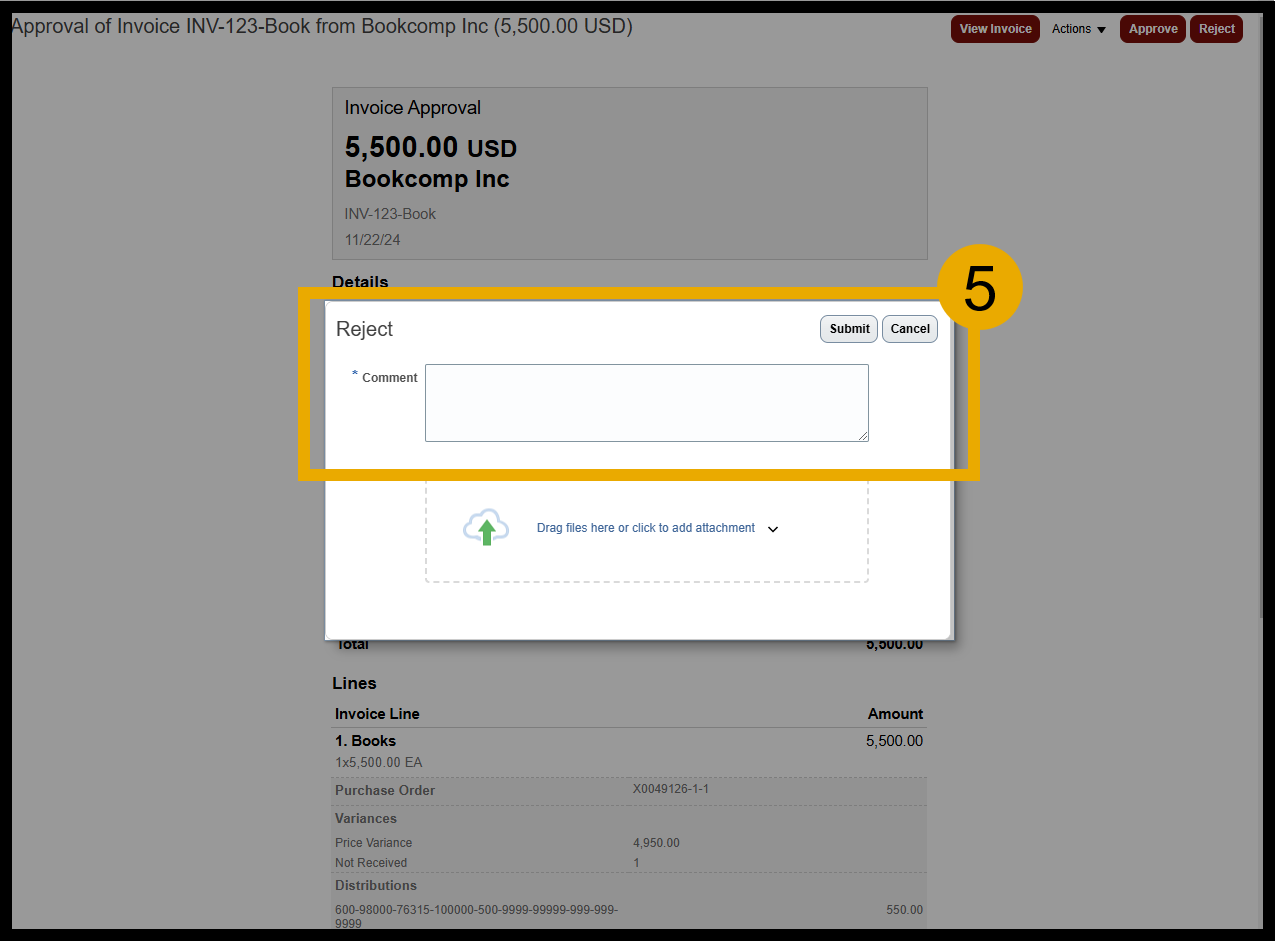Click the Reject button in the page header
Viewport: 1275px width, 941px height.
coord(1216,29)
